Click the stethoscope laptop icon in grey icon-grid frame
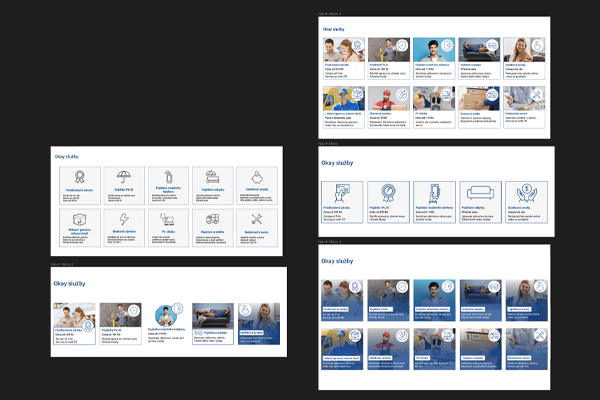The image size is (600, 400). (167, 219)
